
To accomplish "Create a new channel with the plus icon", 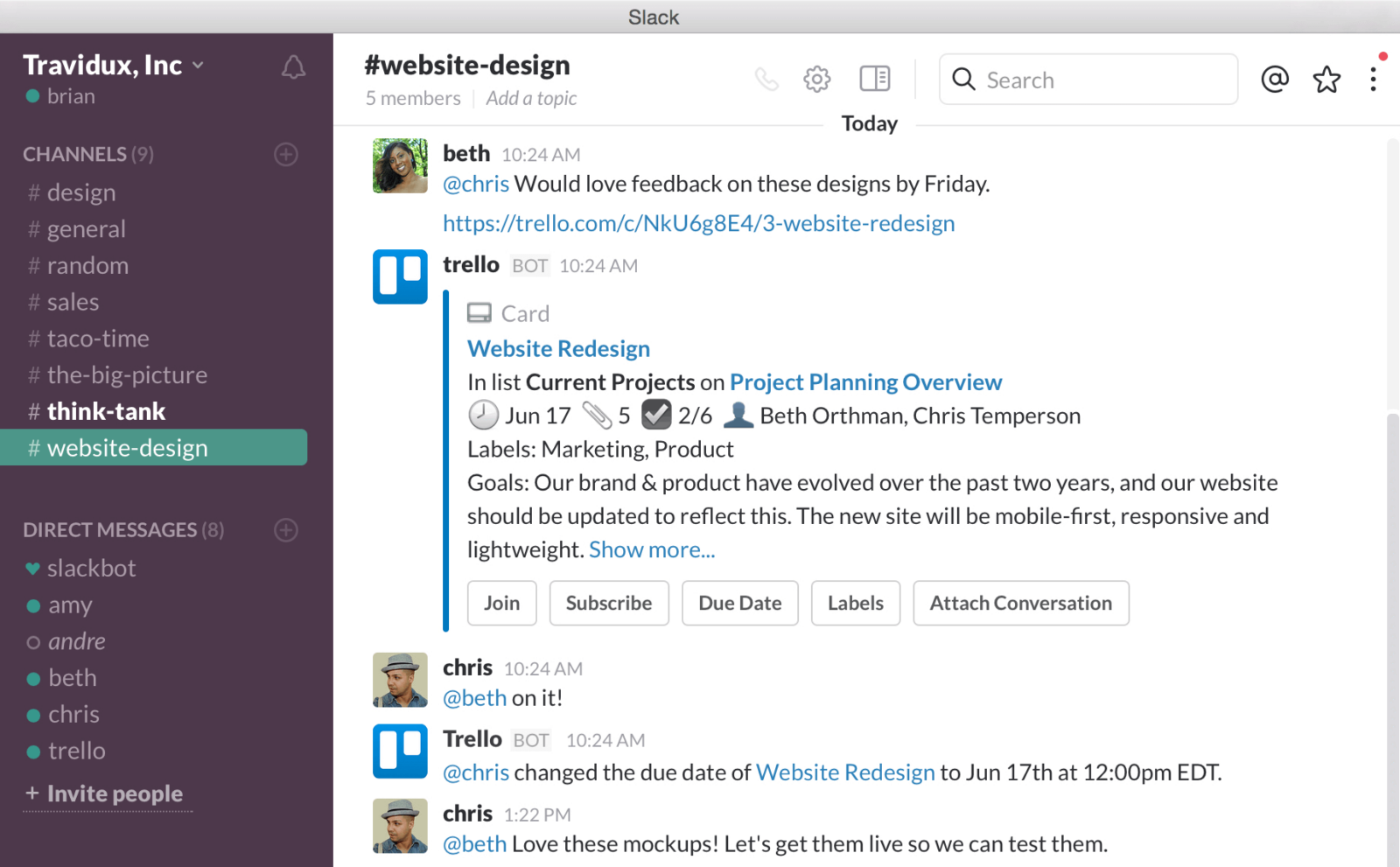I will (x=285, y=154).
